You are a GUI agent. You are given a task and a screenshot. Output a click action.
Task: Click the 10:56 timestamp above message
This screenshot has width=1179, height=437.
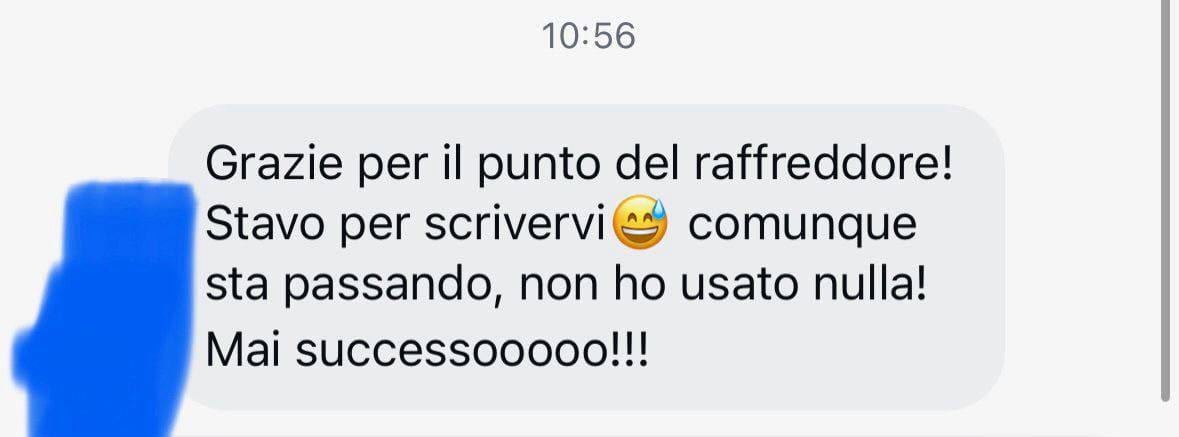click(589, 36)
